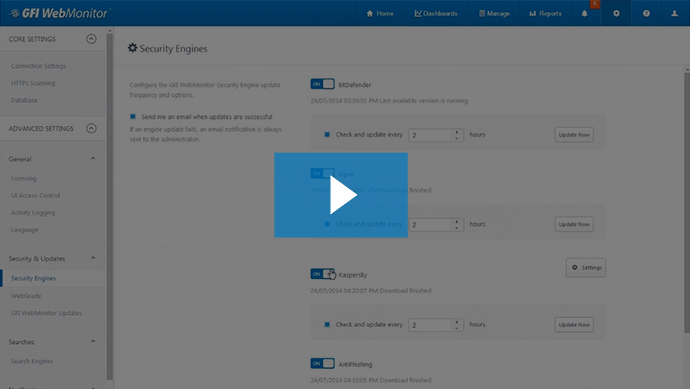Click Kaspersky update hours field
The width and height of the screenshot is (690, 389).
coord(436,325)
